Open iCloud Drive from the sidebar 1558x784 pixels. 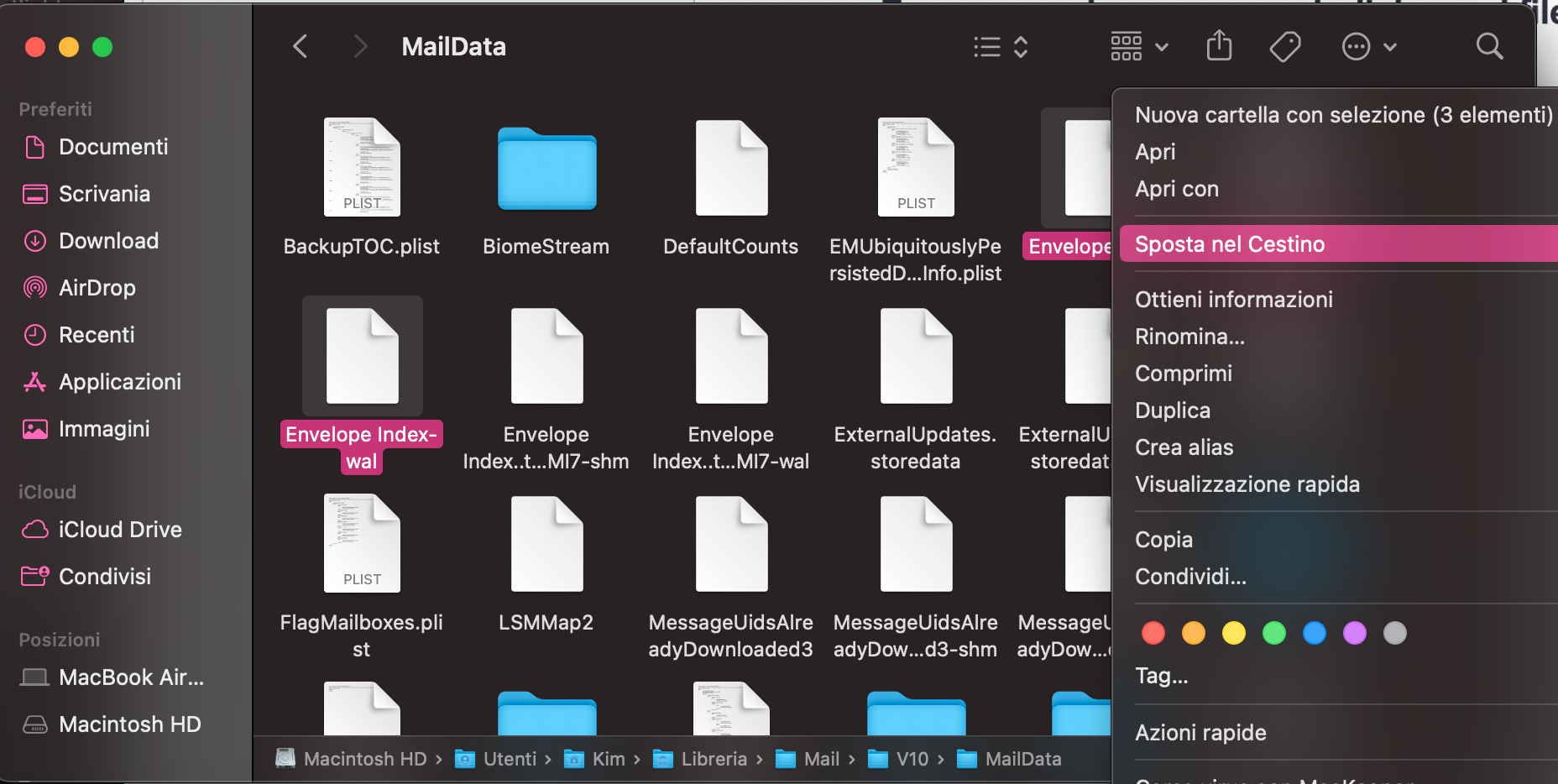click(x=120, y=529)
